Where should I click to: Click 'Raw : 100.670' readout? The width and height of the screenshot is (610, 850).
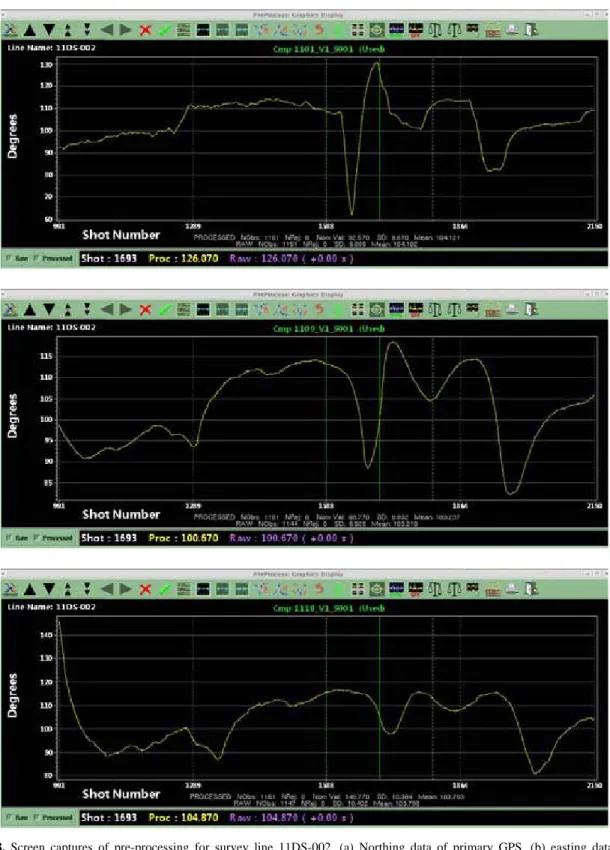[x=291, y=538]
